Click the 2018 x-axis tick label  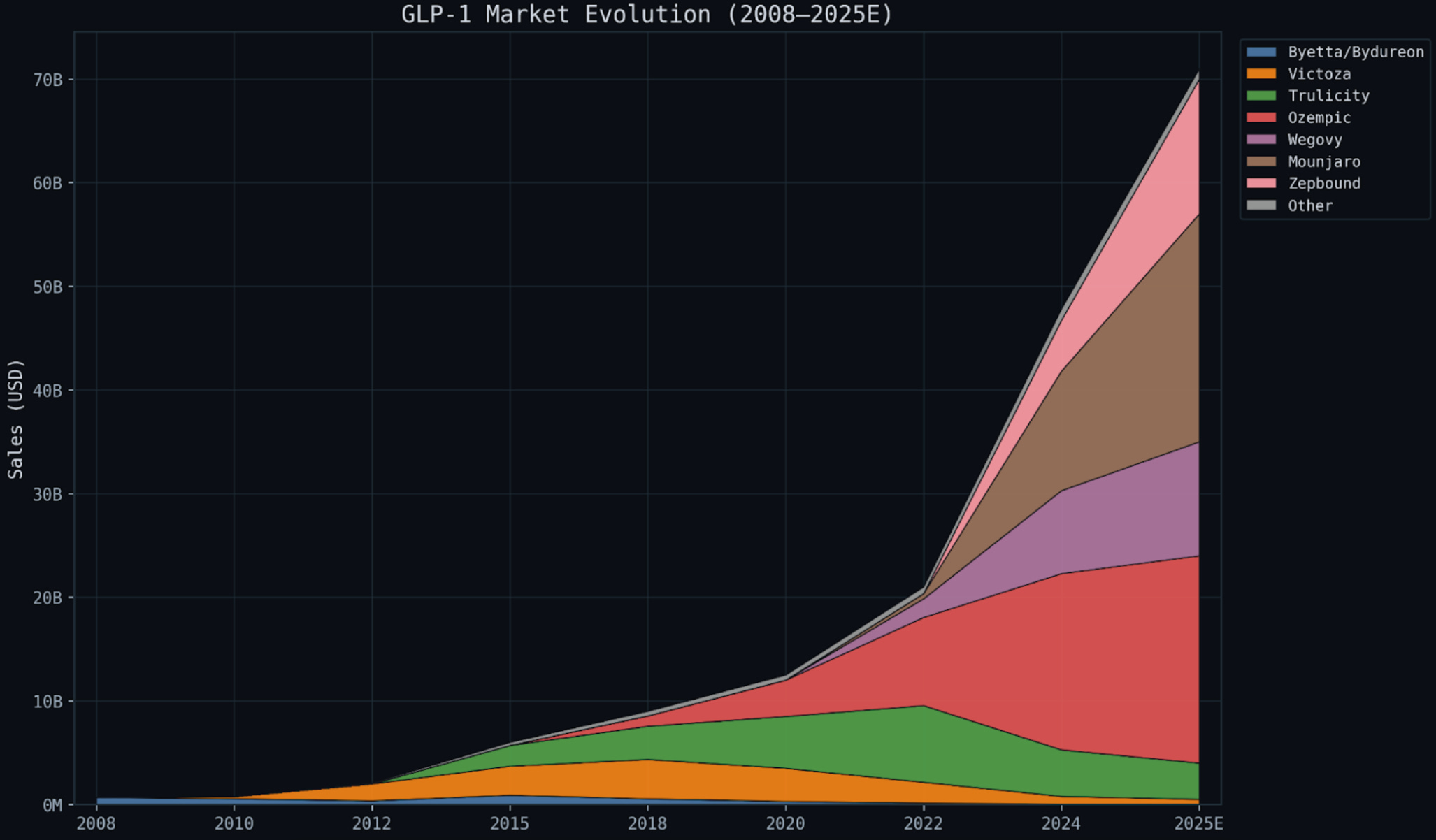point(647,823)
